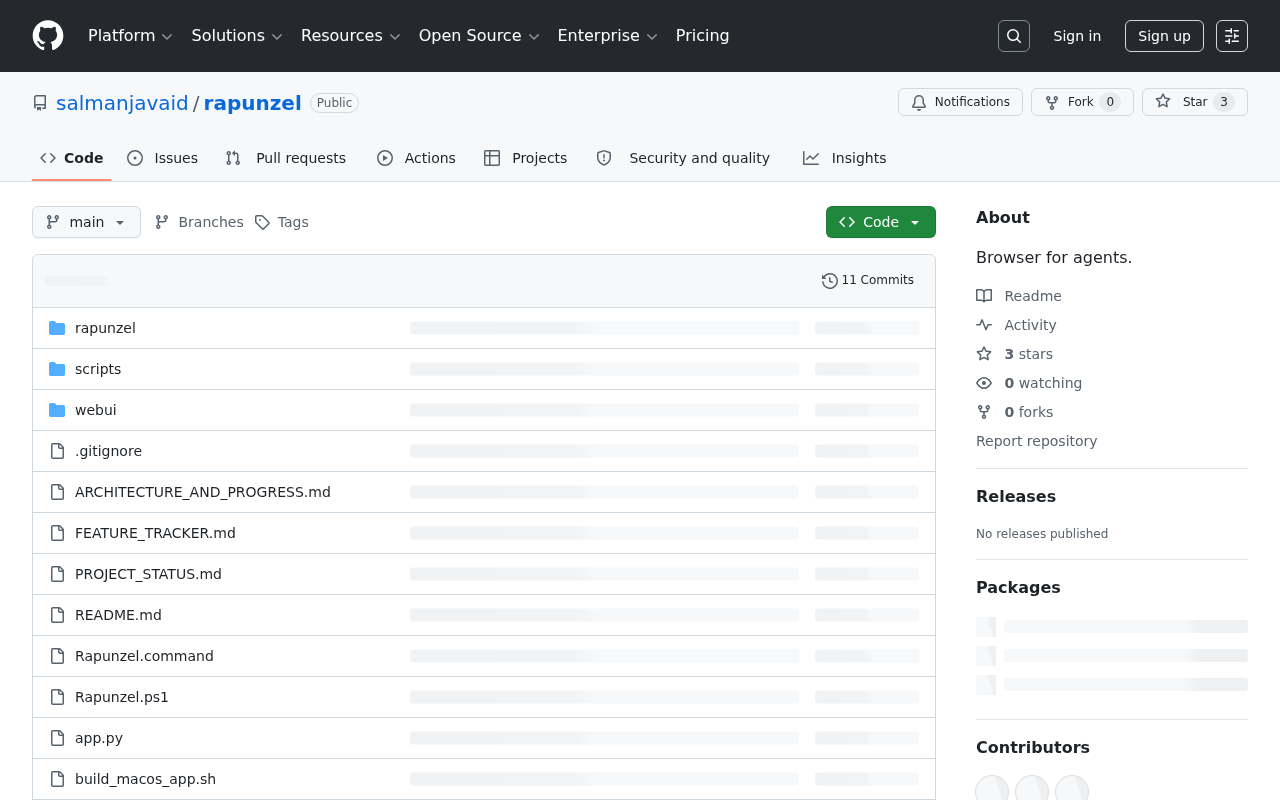Click the file icon beside .gitignore
1280x800 pixels.
click(x=57, y=451)
